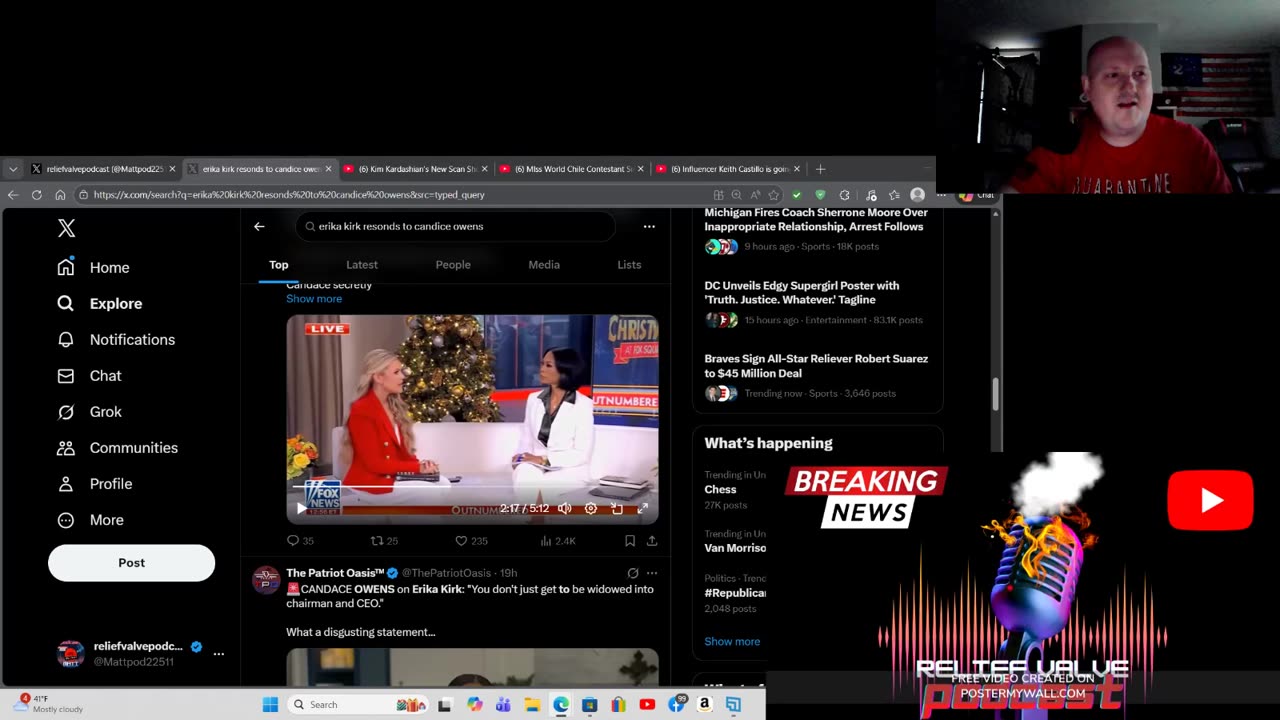Open the Home page in X sidebar
This screenshot has width=1280, height=720.
tap(94, 267)
